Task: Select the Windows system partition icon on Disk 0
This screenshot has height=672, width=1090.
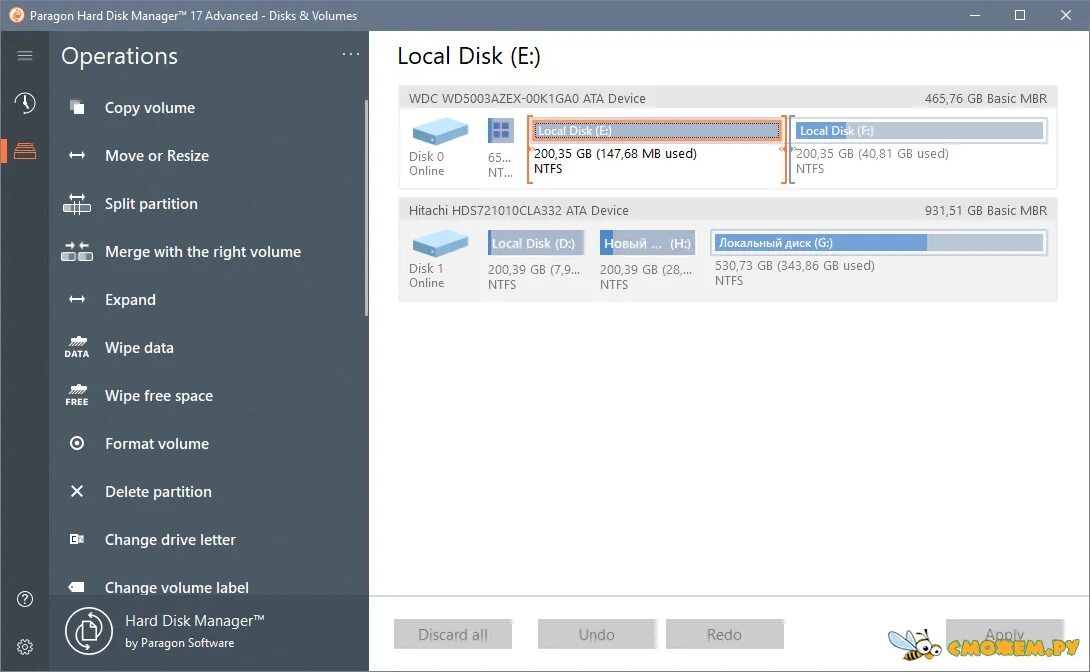Action: (501, 130)
